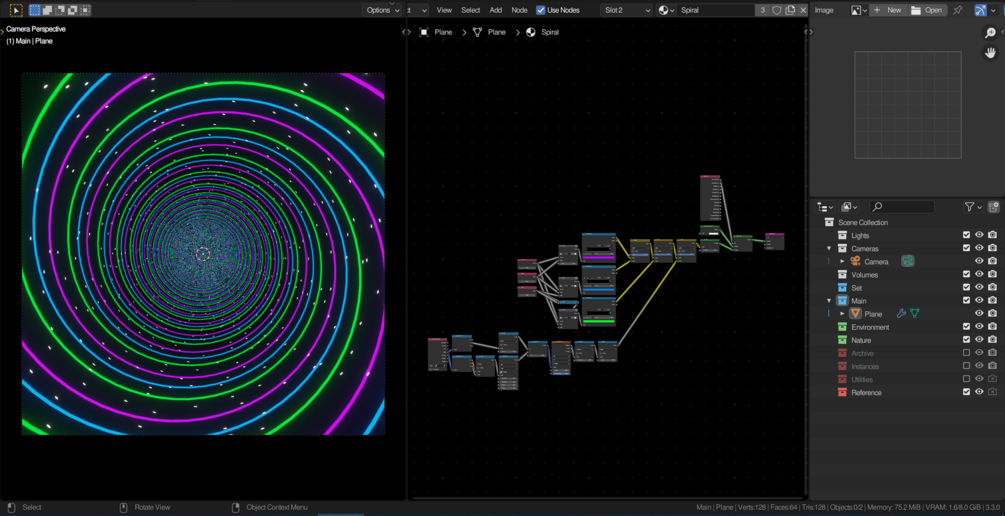Click the Fake User shield icon
Screen dimensions: 1005x516
(777, 10)
